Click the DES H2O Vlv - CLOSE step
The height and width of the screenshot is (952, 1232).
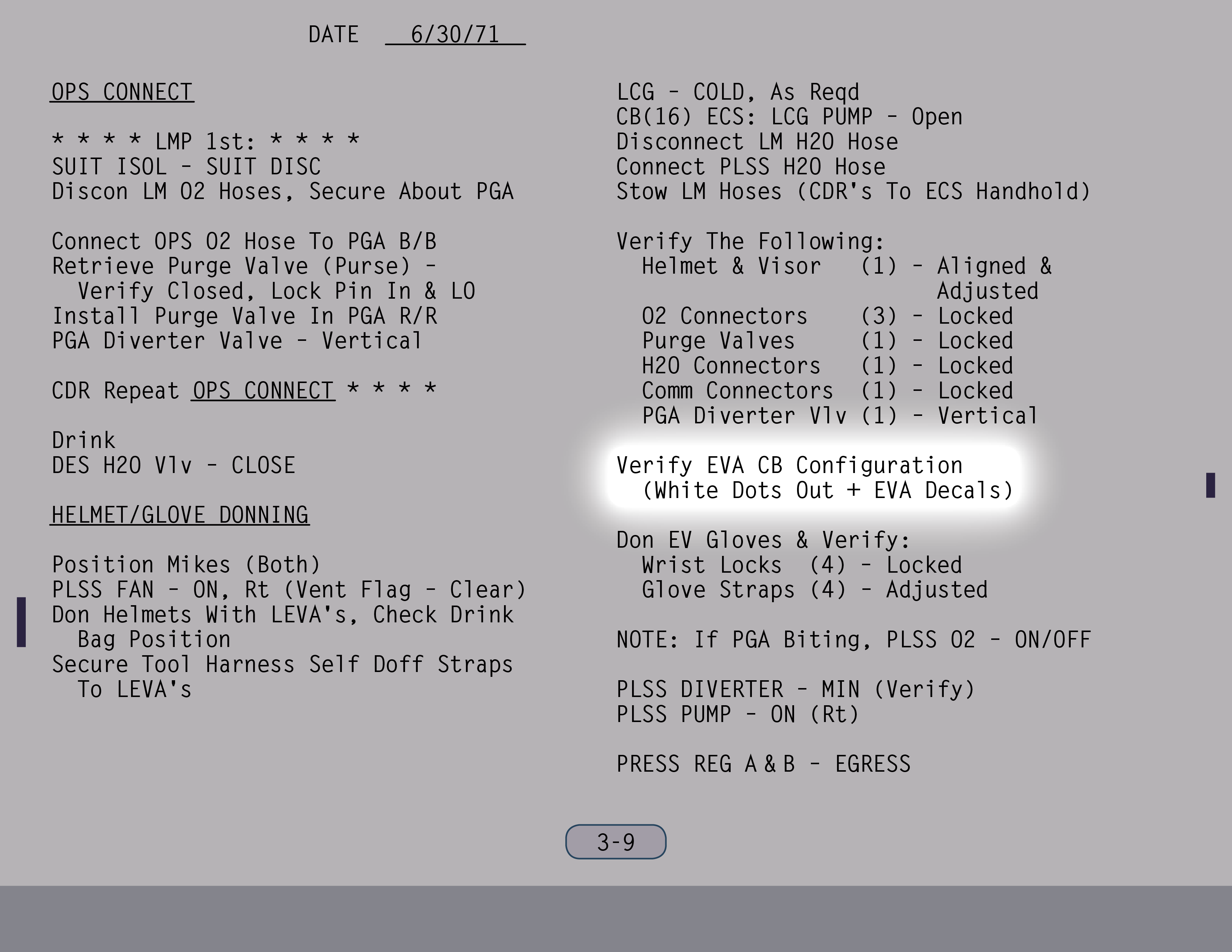click(173, 465)
